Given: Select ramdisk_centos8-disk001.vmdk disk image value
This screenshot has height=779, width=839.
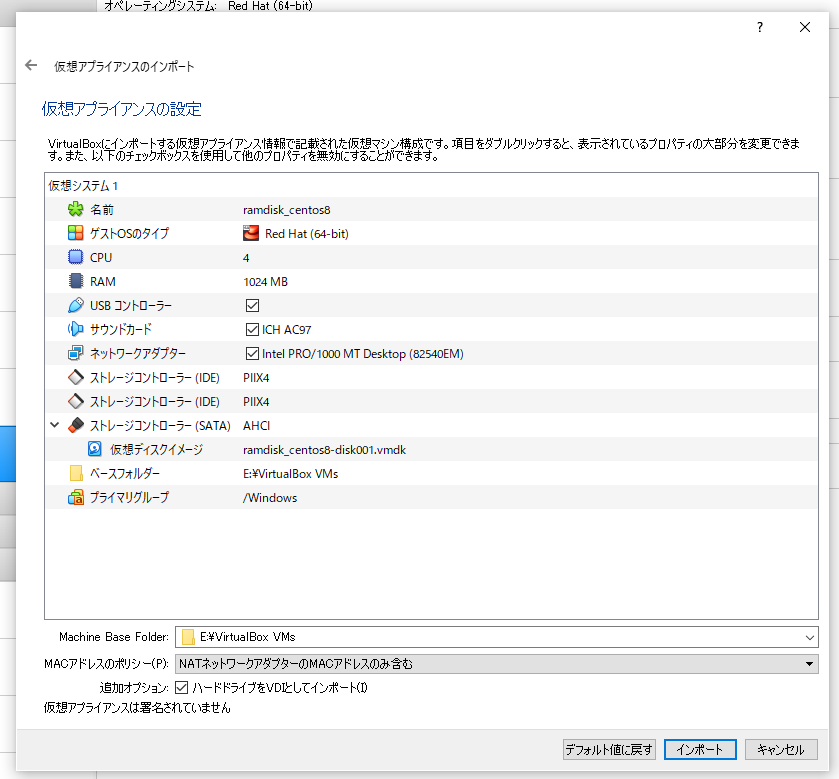Looking at the screenshot, I should (324, 450).
